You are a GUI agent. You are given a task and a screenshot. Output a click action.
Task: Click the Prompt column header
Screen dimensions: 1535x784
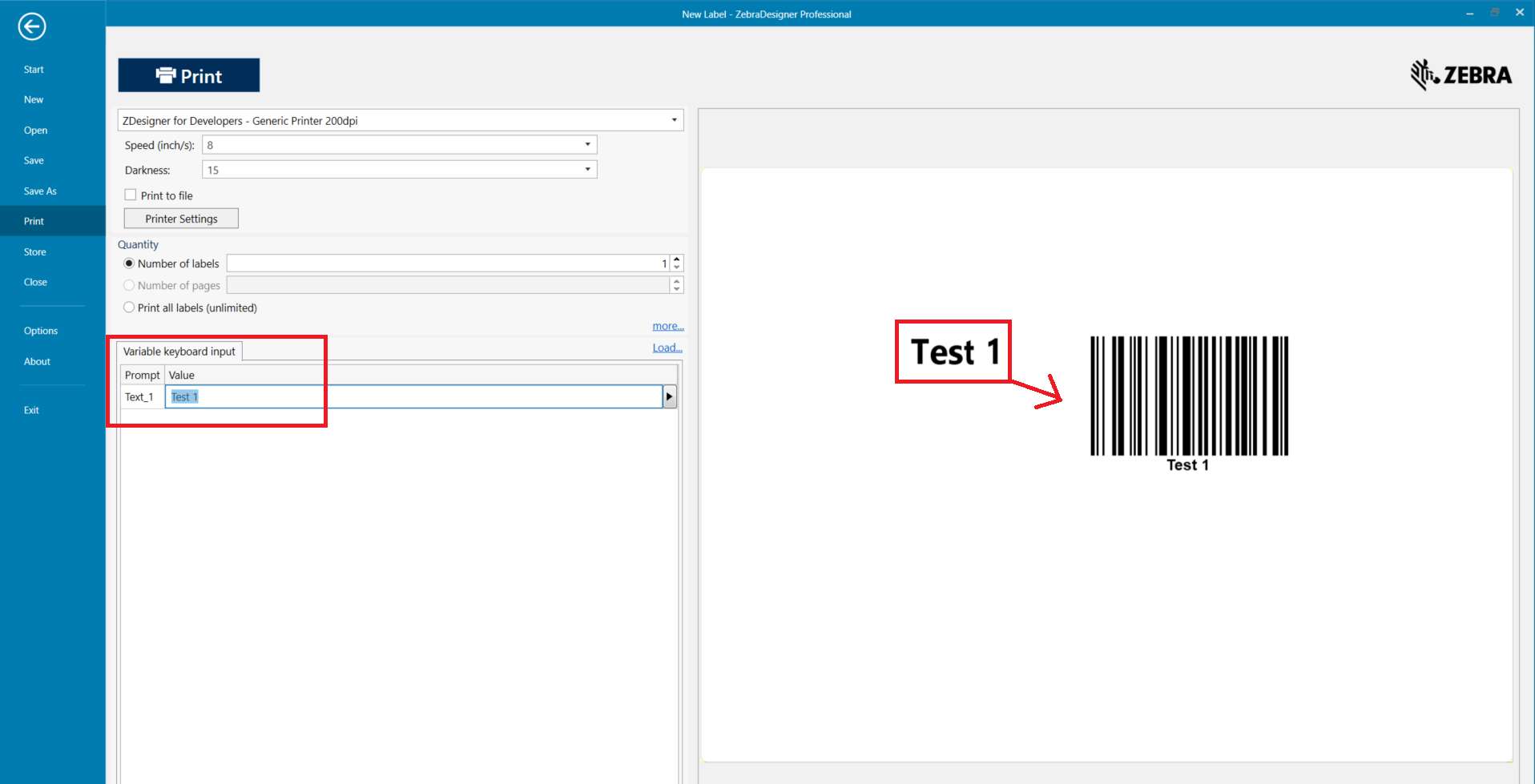point(143,375)
